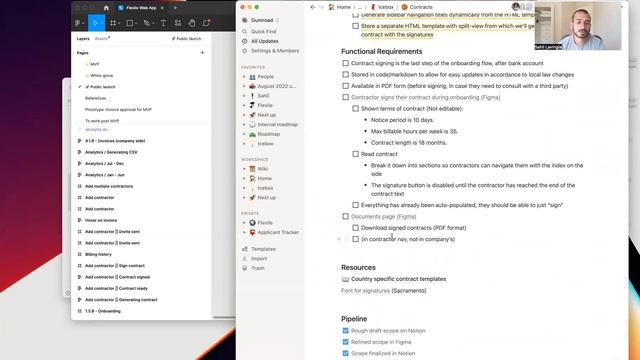
Task: Expand the Roadmap page toggle in Favorites
Action: tap(244, 134)
